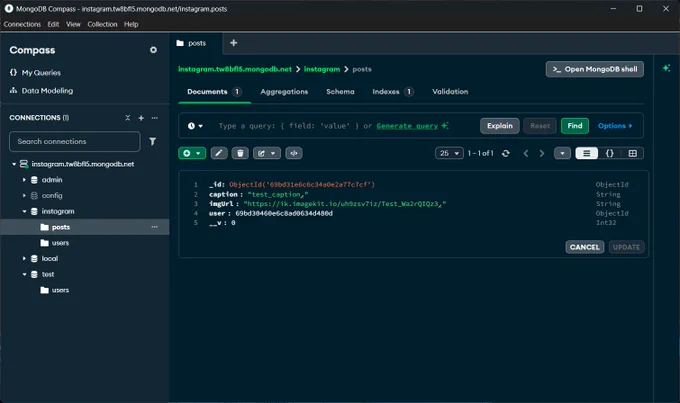This screenshot has width=680, height=403.
Task: Cancel the document edit
Action: 585,247
